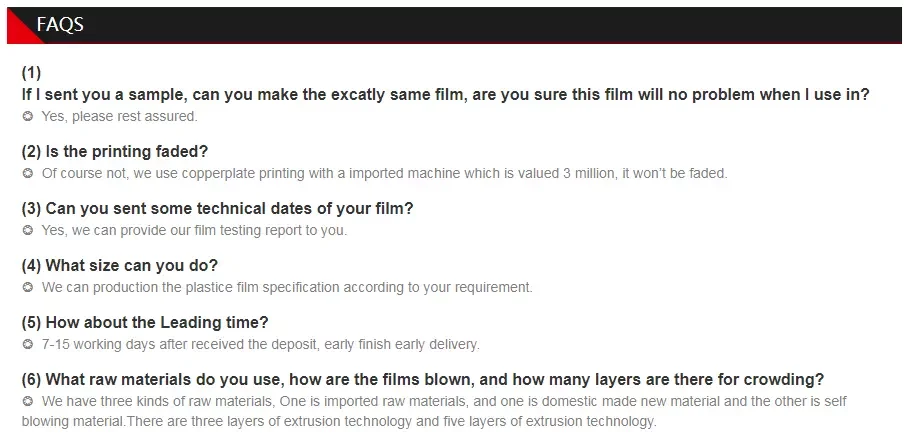Click the red triangle in FAQS header
Image resolution: width=904 pixels, height=446 pixels.
click(16, 33)
